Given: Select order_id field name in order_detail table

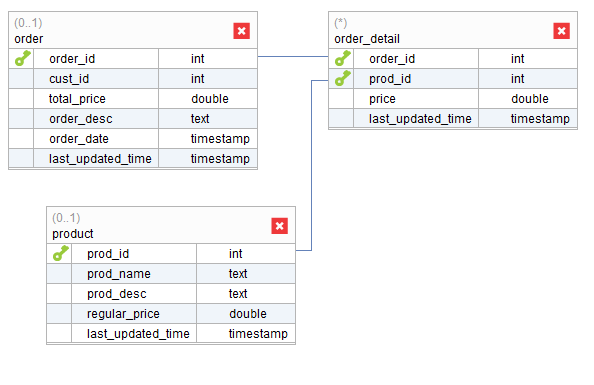Looking at the screenshot, I should coord(392,59).
